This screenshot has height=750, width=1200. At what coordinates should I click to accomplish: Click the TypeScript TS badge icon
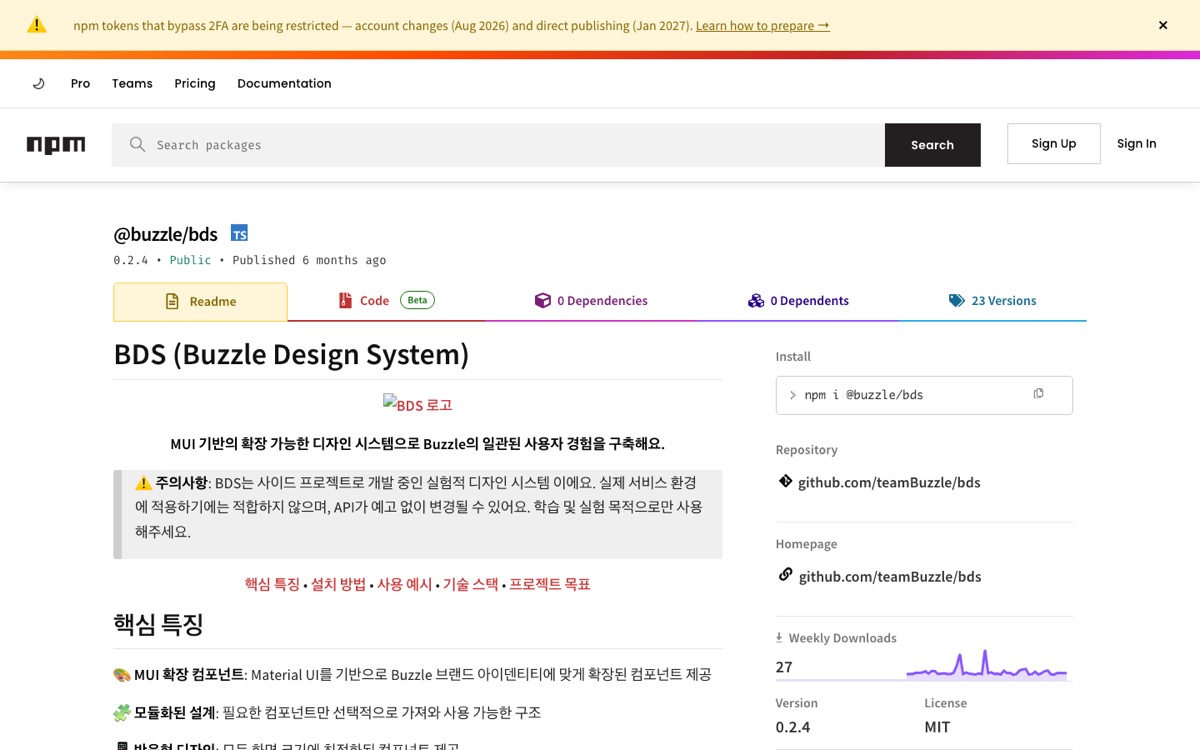click(x=239, y=233)
